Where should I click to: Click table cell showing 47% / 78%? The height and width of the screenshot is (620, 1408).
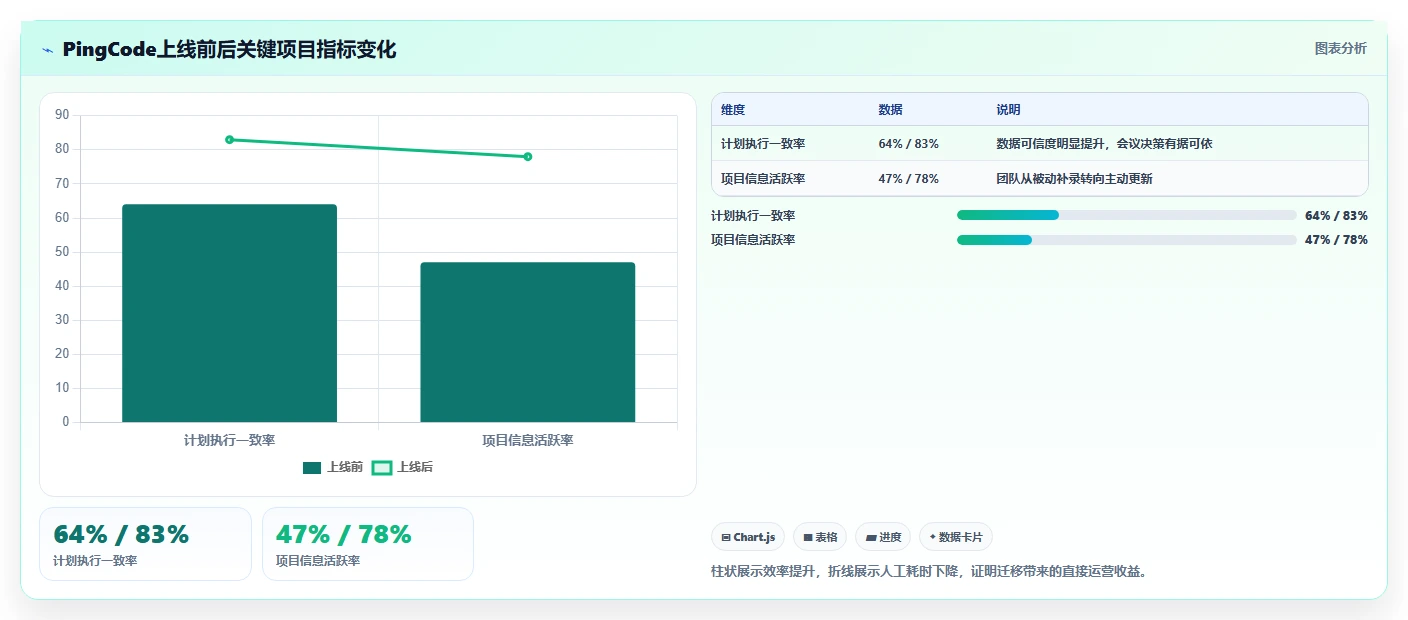click(x=908, y=179)
